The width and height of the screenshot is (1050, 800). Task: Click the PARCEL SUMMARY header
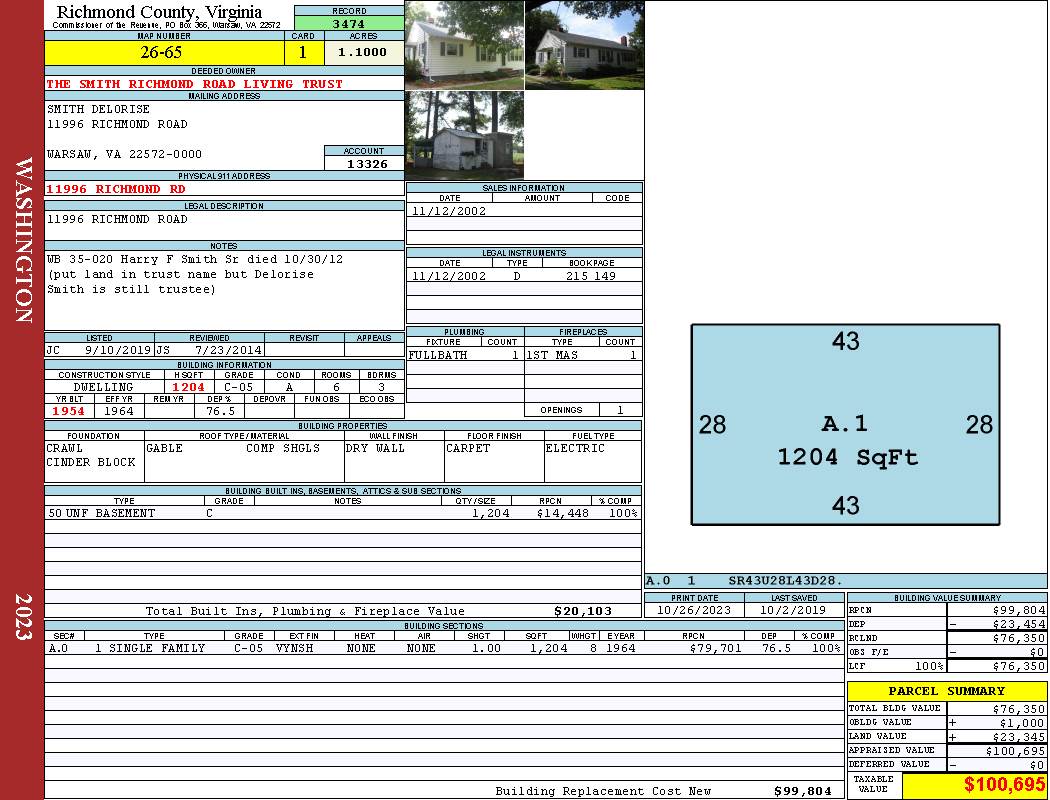click(x=946, y=691)
